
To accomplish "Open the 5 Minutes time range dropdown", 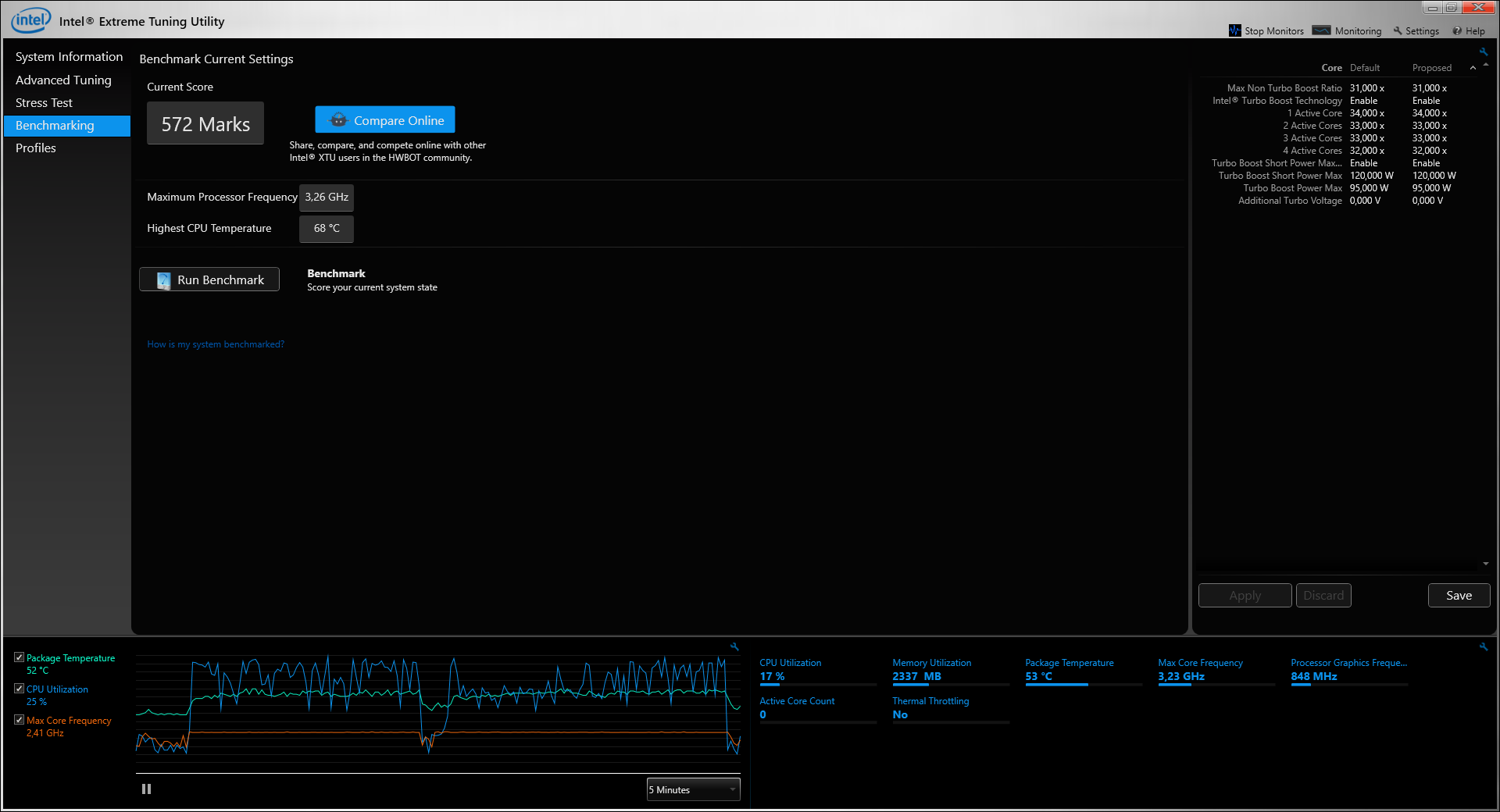I will 694,789.
